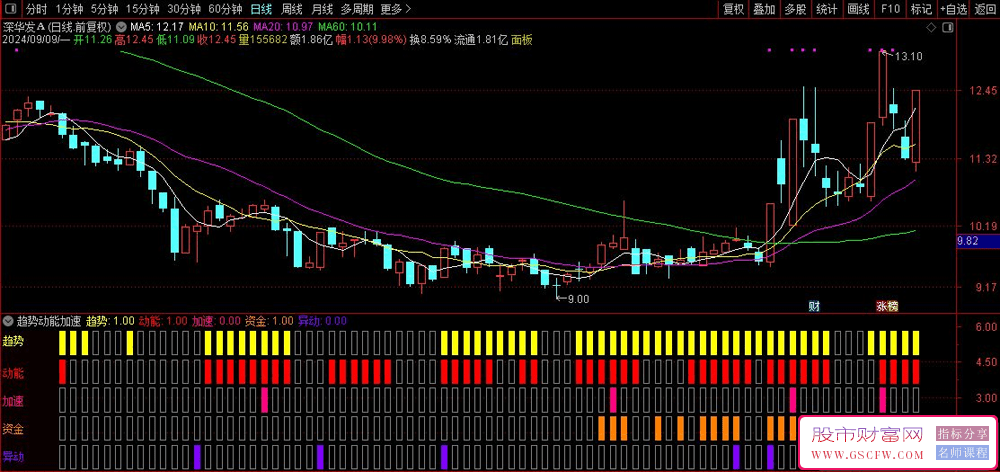The height and width of the screenshot is (472, 1000).
Task: Click the pink 加速 row label
Action: click(13, 402)
